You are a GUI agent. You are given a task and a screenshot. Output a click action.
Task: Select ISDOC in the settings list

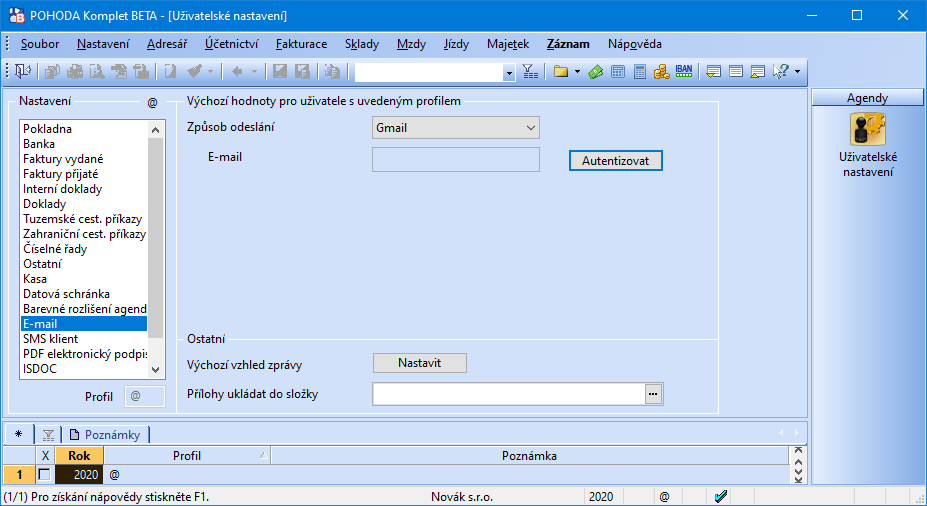tap(84, 369)
